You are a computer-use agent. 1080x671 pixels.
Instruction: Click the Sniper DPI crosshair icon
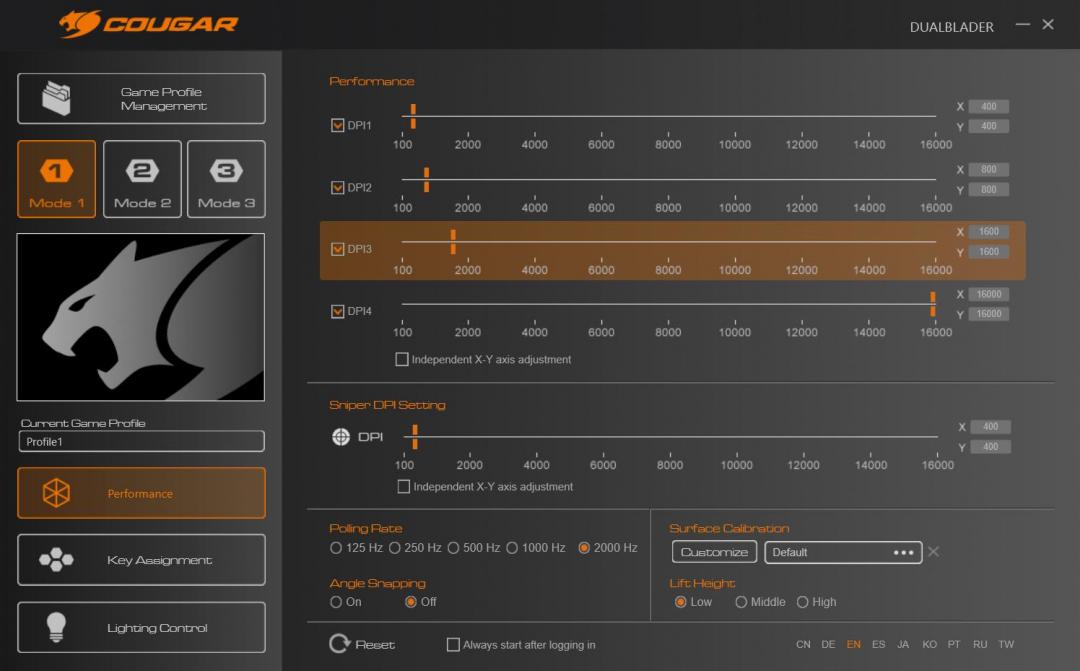point(341,437)
